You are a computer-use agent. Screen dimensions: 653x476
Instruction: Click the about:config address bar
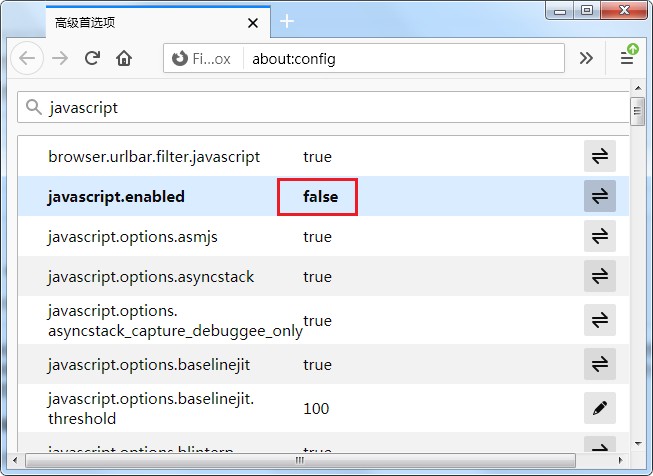pyautogui.click(x=400, y=59)
